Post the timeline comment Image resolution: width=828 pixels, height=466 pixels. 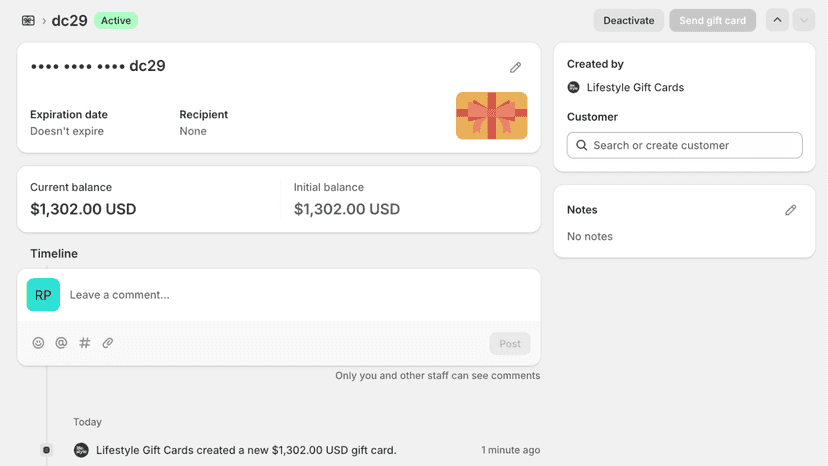[x=510, y=343]
